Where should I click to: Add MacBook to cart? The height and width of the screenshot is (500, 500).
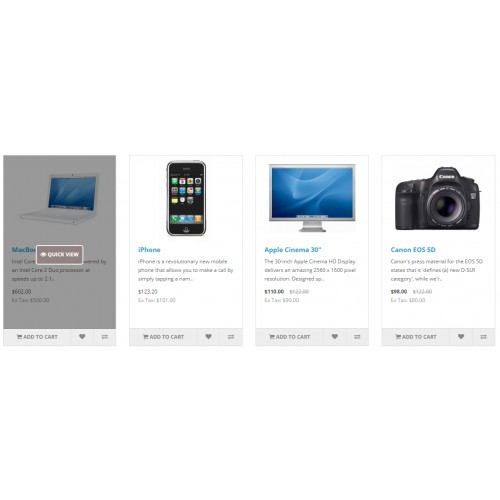click(x=37, y=337)
